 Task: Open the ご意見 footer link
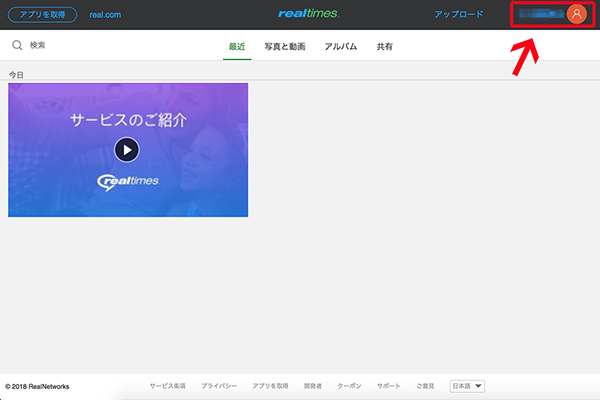coord(425,386)
